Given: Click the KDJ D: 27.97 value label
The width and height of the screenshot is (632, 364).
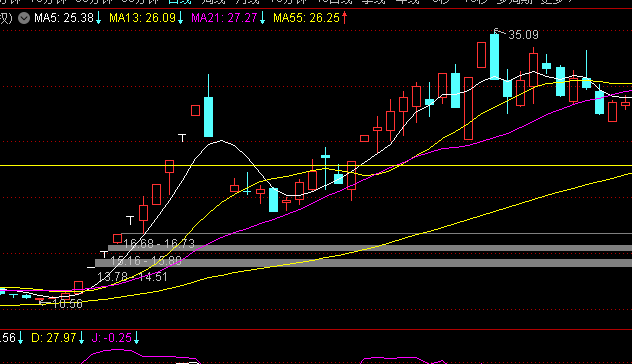Looking at the screenshot, I should [x=54, y=338].
